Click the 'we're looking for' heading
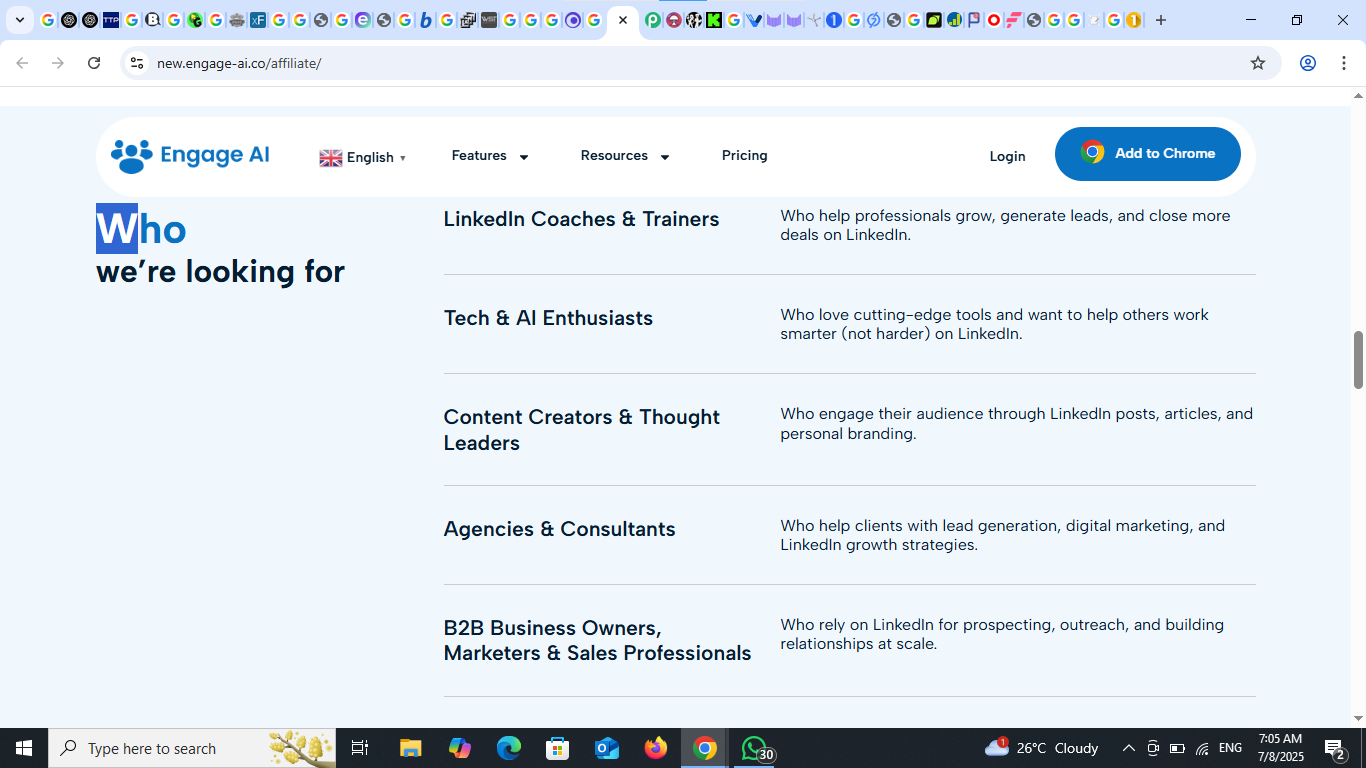Image resolution: width=1366 pixels, height=768 pixels. [220, 271]
